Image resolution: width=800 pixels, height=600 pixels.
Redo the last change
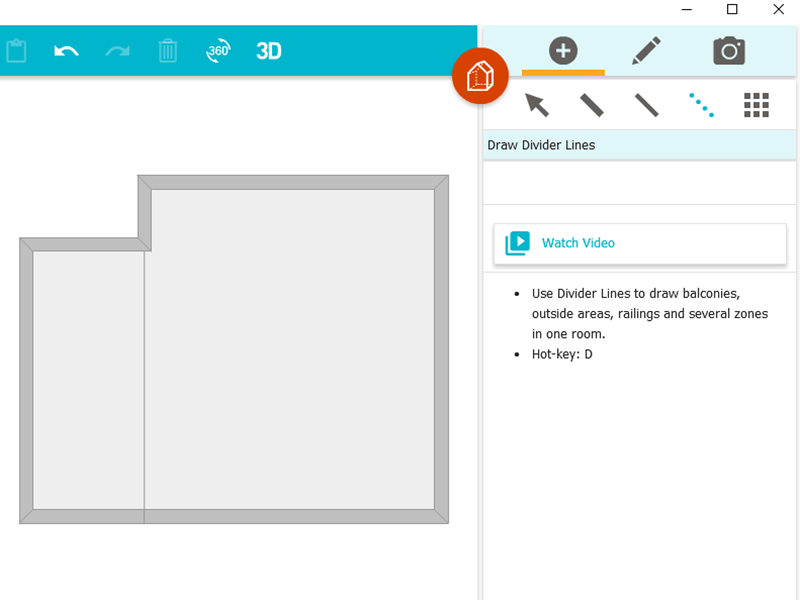pos(116,51)
